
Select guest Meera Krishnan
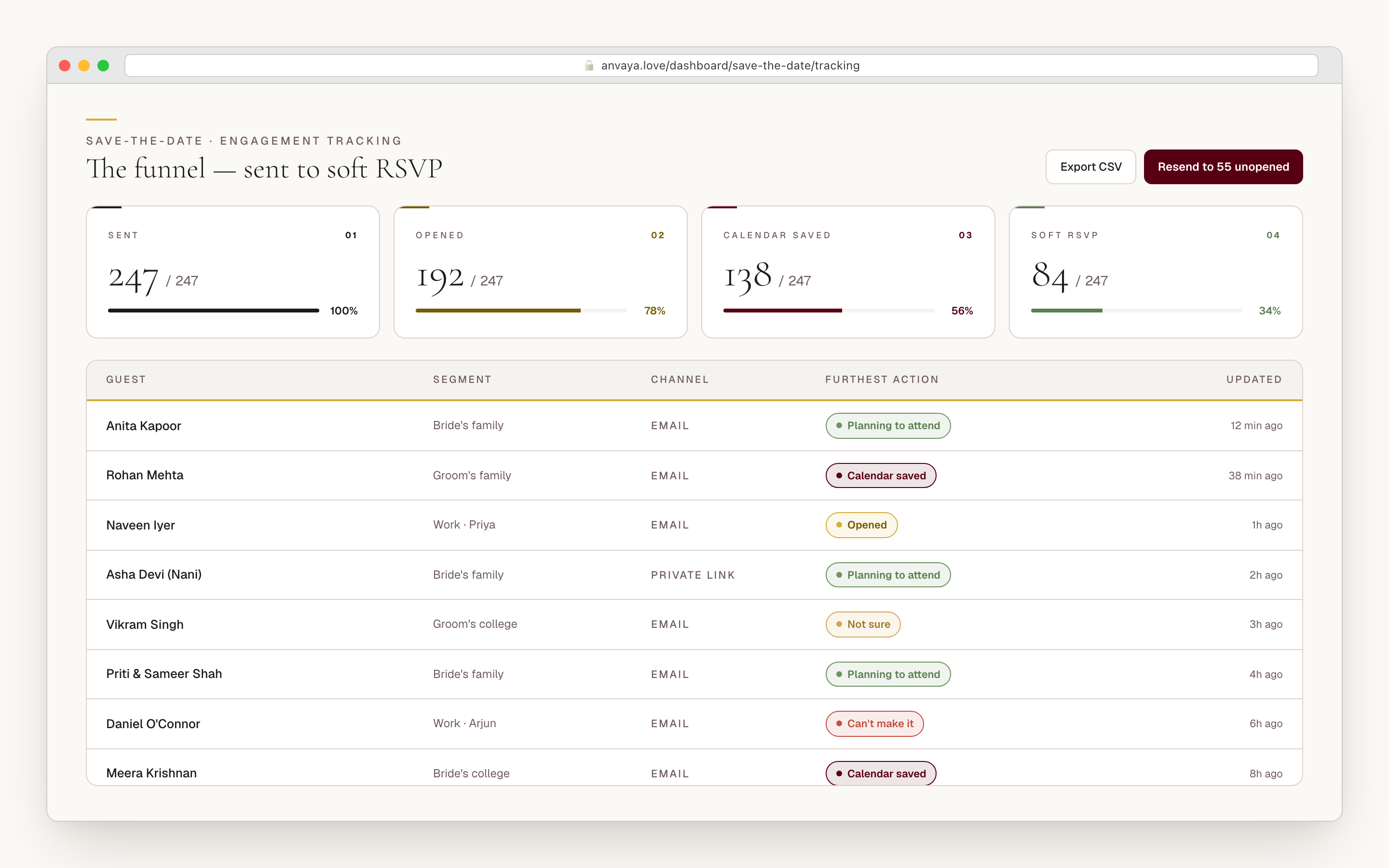[x=151, y=773]
